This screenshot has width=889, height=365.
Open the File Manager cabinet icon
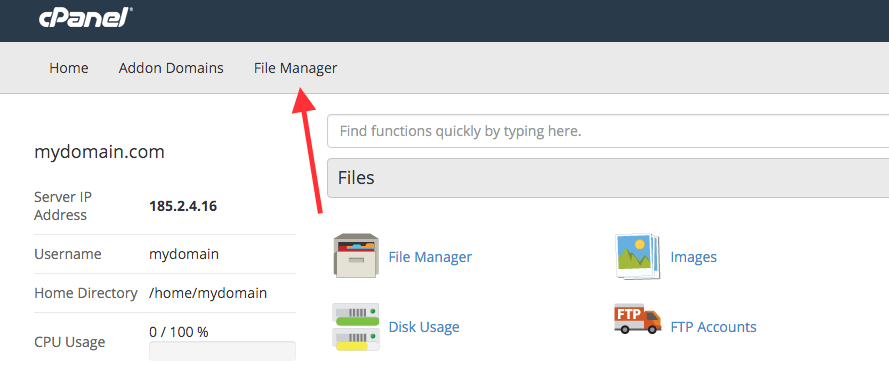356,256
